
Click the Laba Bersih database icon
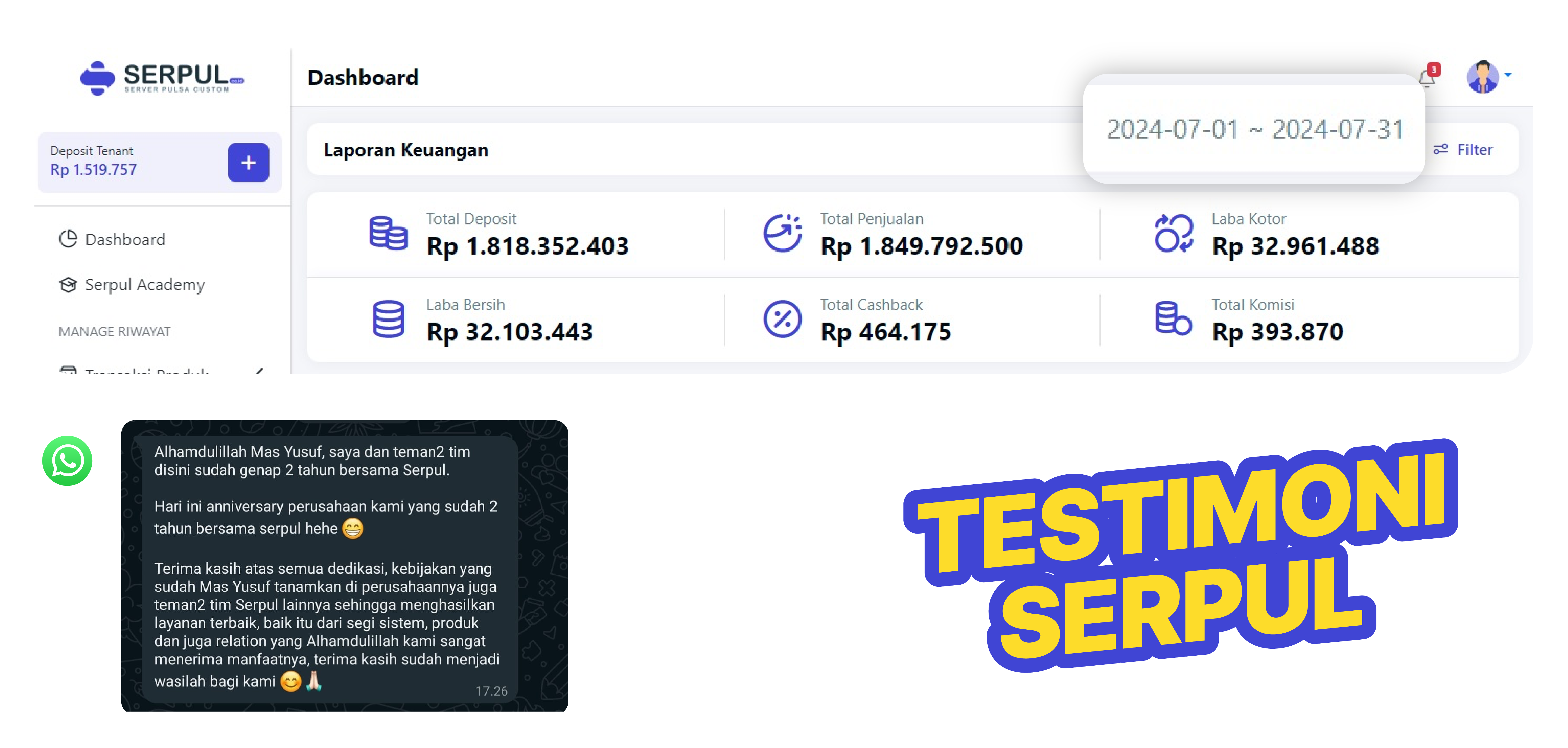click(388, 319)
